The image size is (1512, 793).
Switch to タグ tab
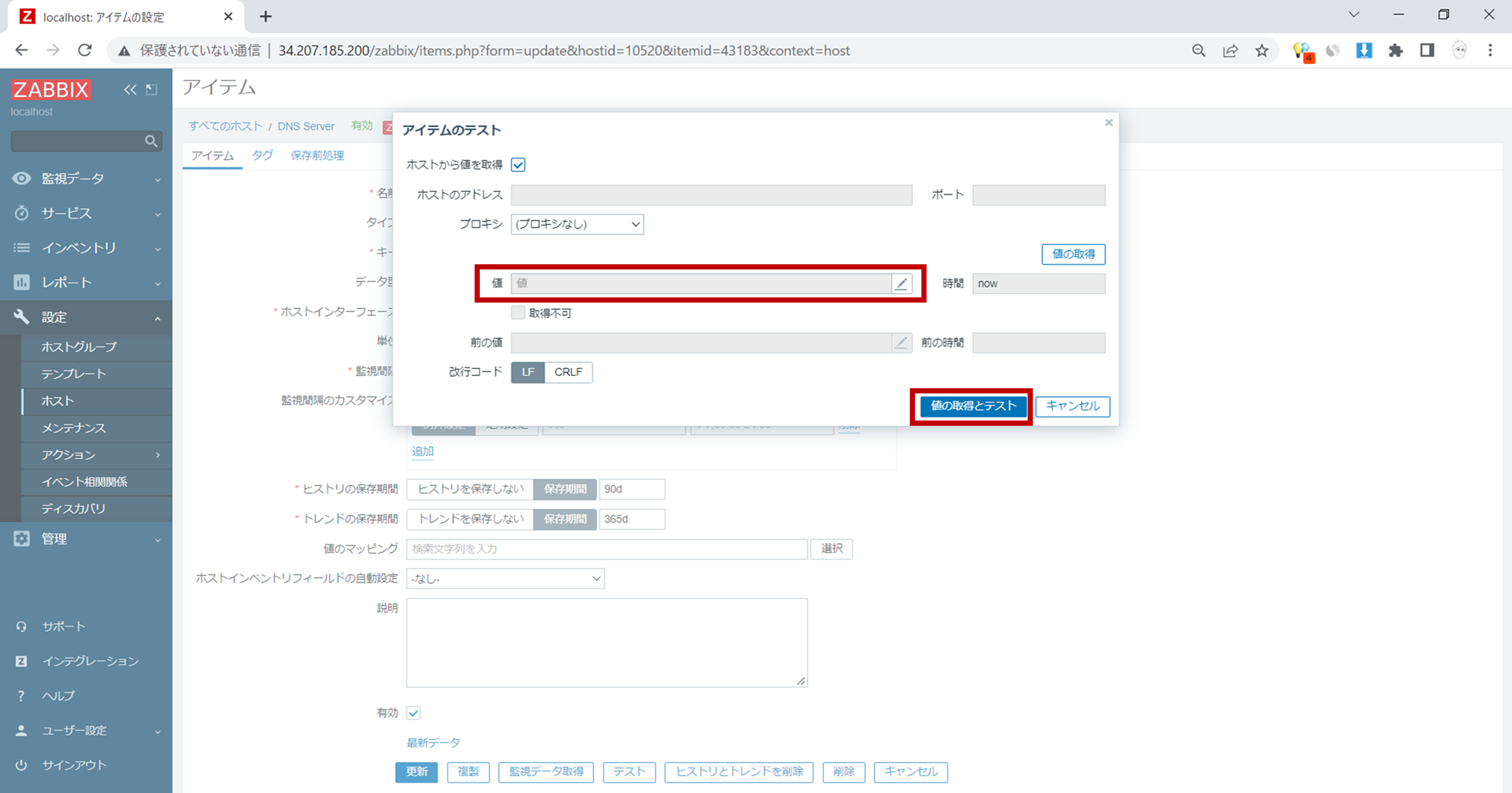pyautogui.click(x=262, y=156)
